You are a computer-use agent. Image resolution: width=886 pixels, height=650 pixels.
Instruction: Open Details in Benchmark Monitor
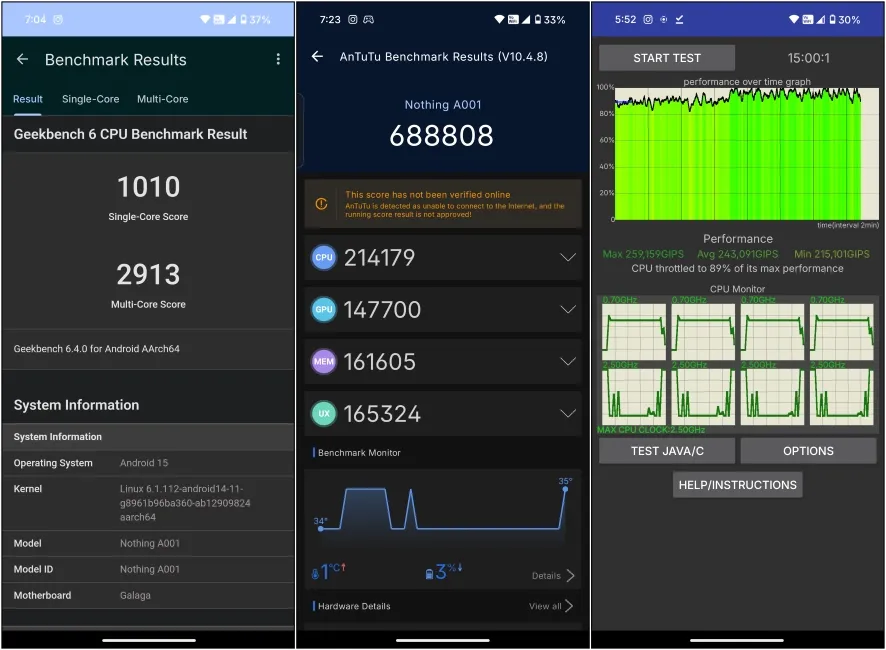[549, 575]
